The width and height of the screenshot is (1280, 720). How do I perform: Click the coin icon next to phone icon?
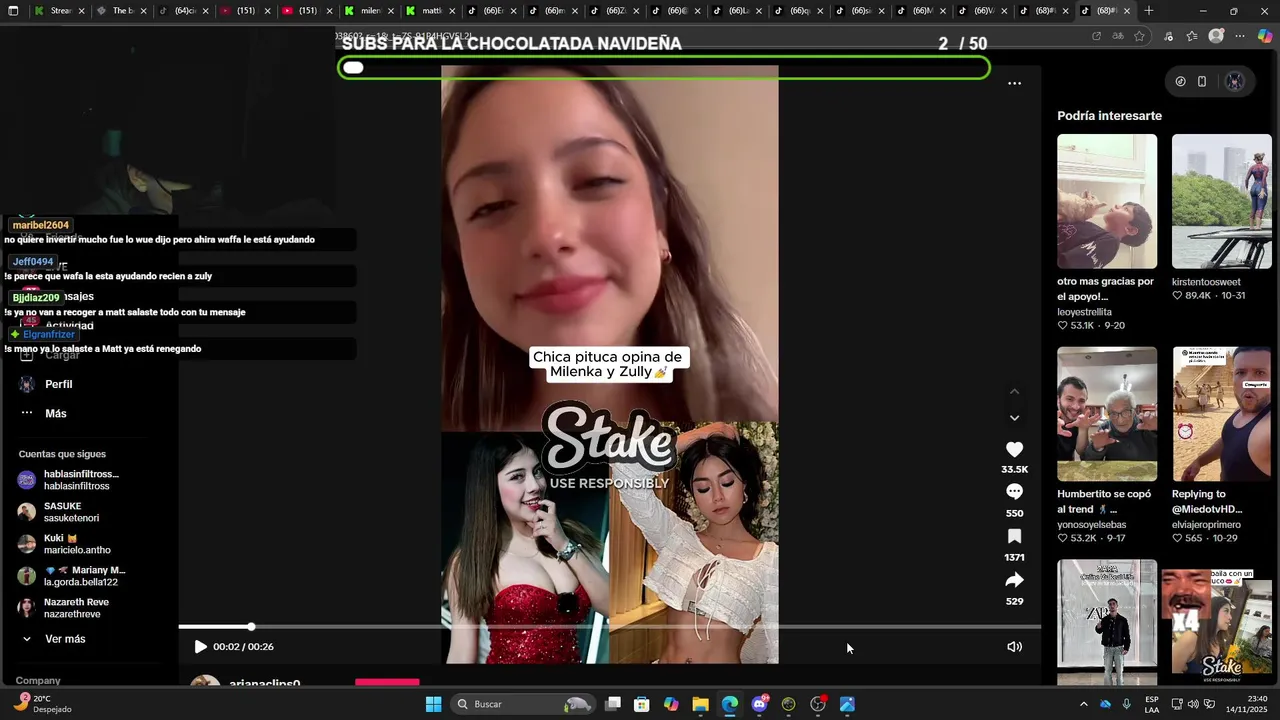coord(1180,82)
